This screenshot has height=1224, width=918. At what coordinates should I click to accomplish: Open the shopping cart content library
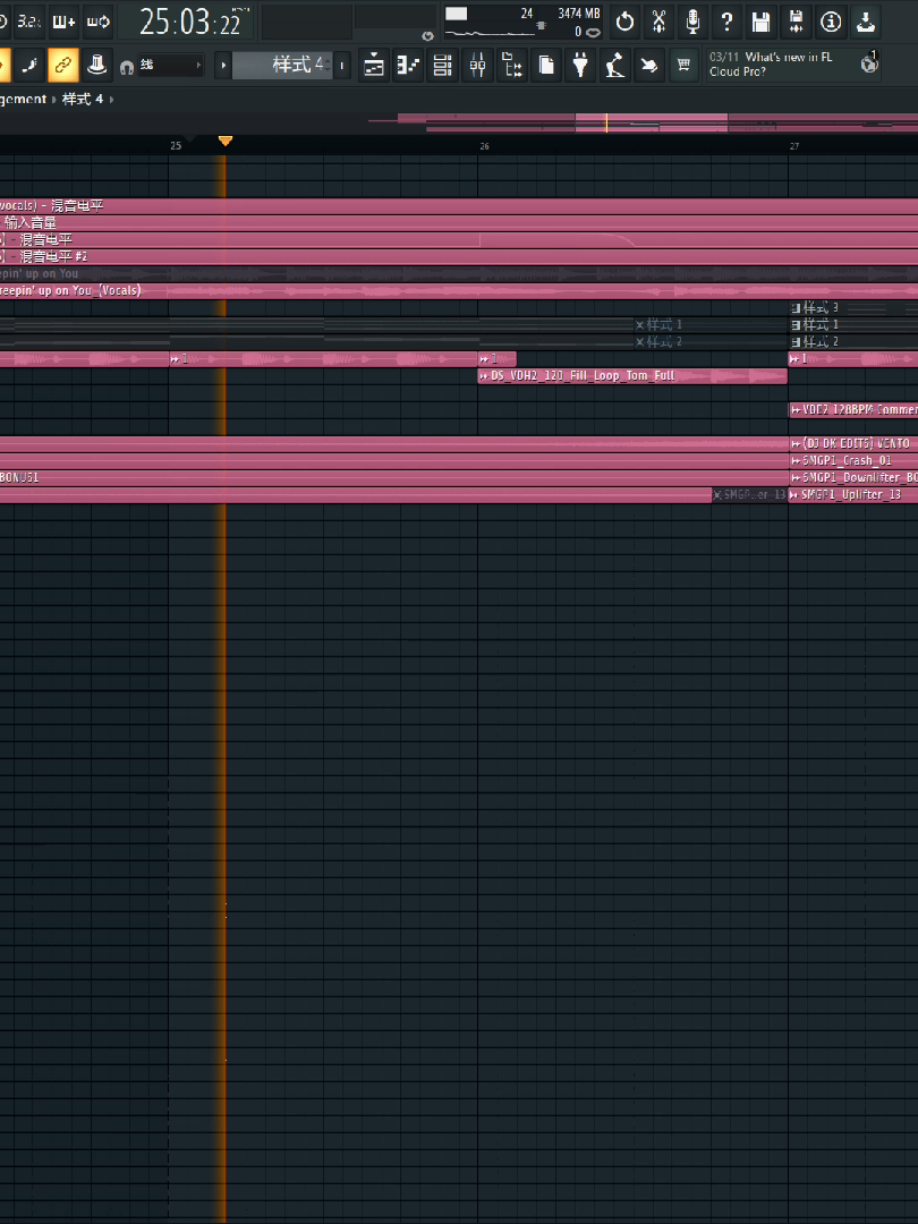click(x=683, y=66)
